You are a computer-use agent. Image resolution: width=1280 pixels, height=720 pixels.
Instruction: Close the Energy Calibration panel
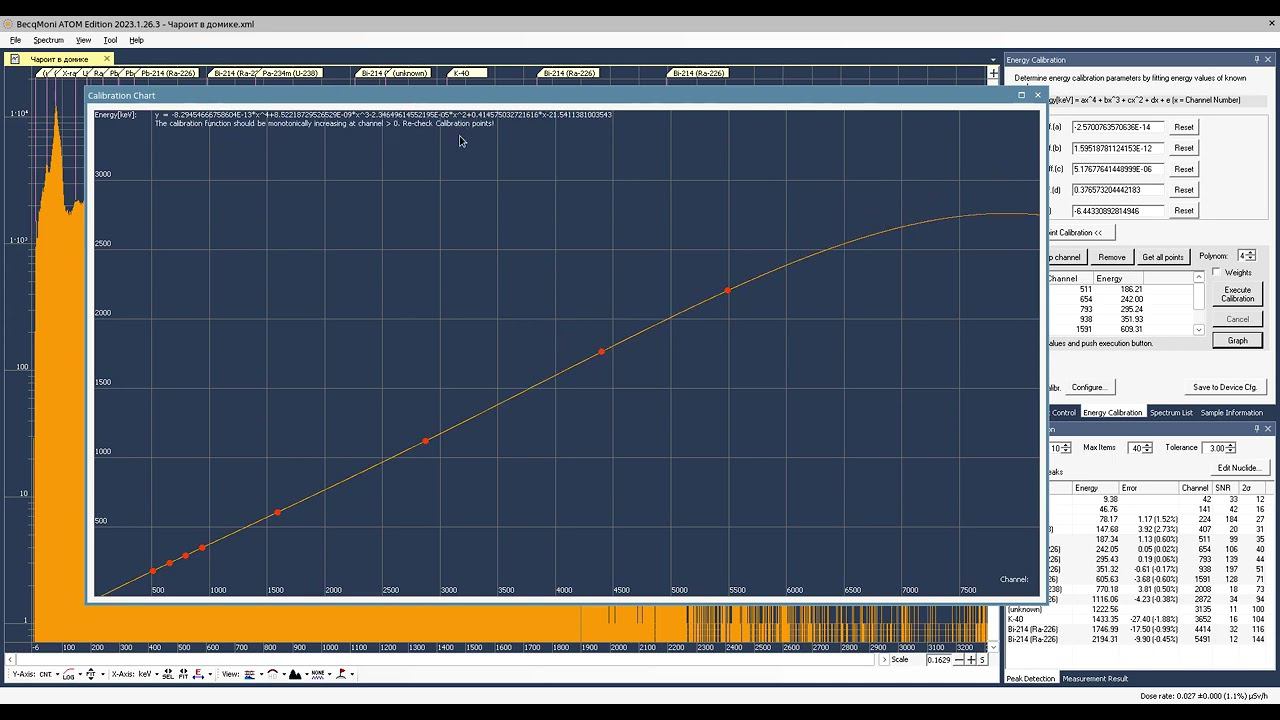pyautogui.click(x=1268, y=60)
